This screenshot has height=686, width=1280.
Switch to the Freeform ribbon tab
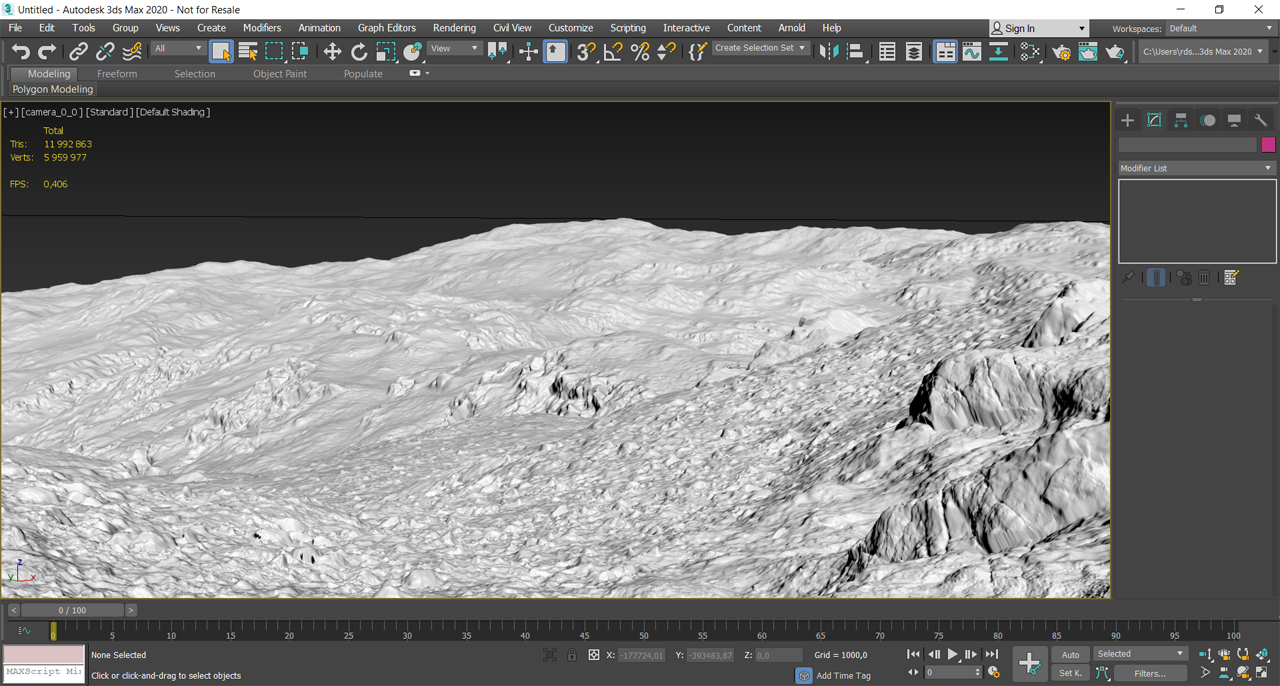[117, 74]
